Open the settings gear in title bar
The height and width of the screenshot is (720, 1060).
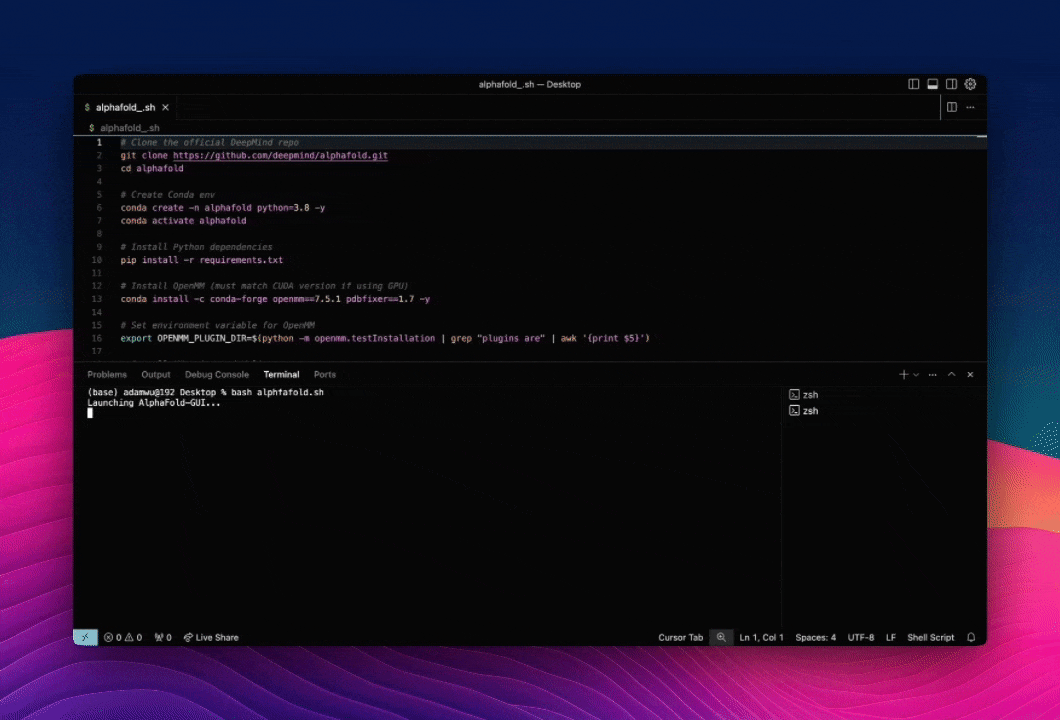[x=970, y=84]
